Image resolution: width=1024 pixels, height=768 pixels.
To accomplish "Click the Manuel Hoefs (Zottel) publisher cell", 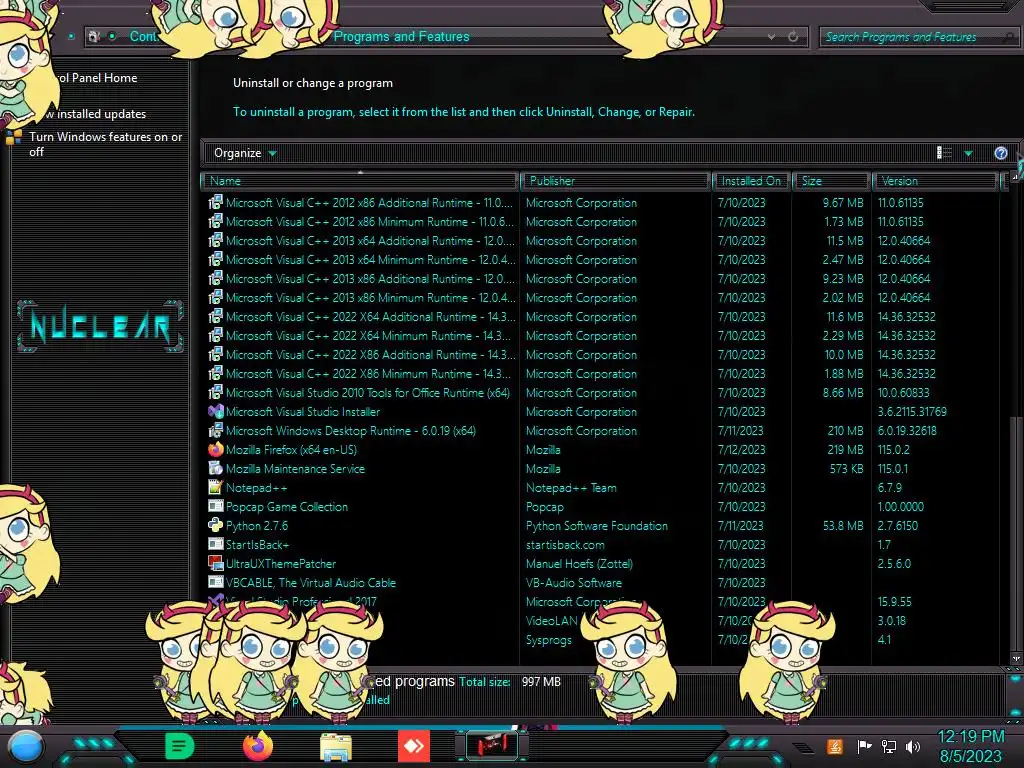I will (579, 564).
